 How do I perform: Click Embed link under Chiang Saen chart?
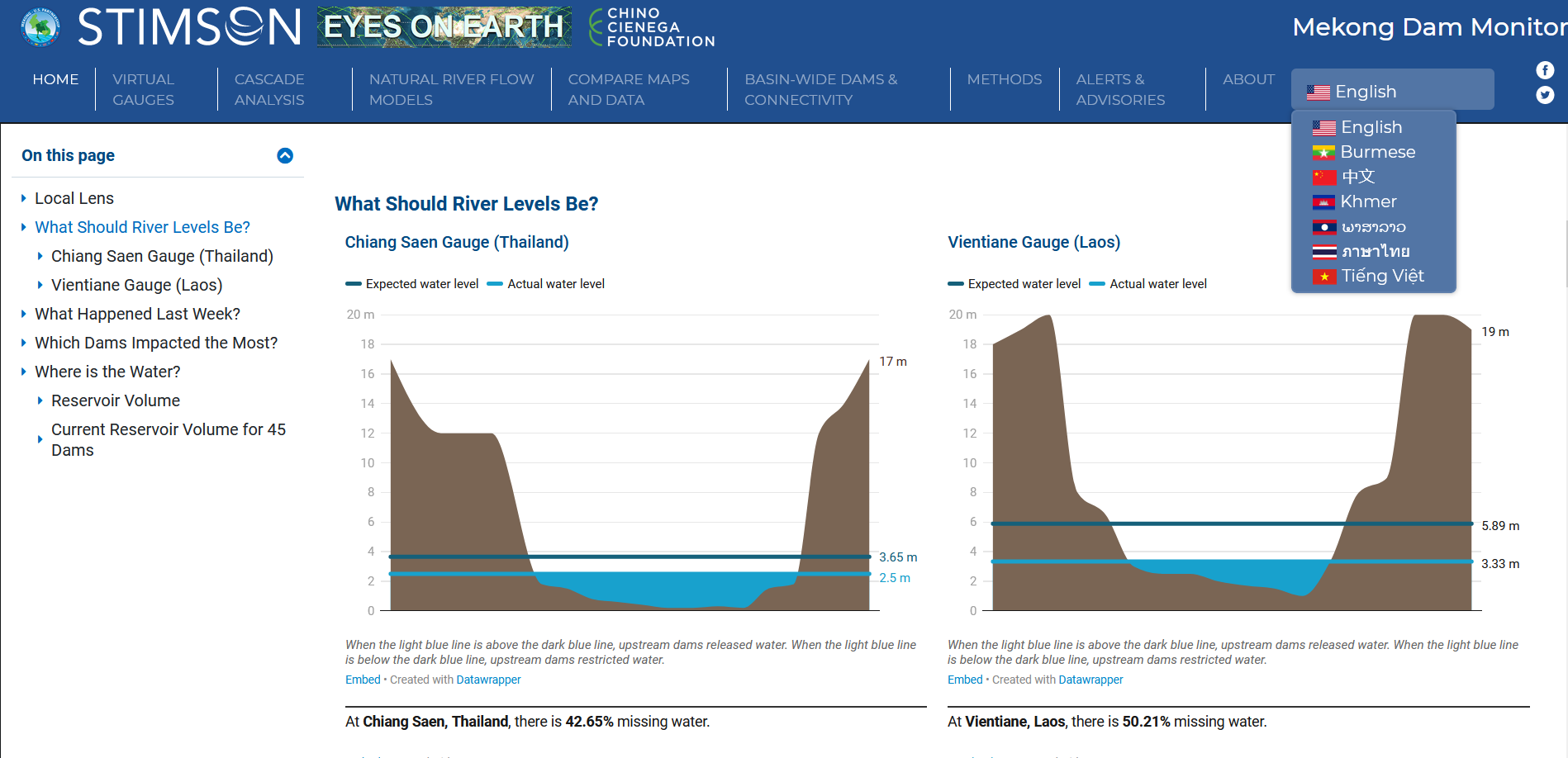point(363,680)
